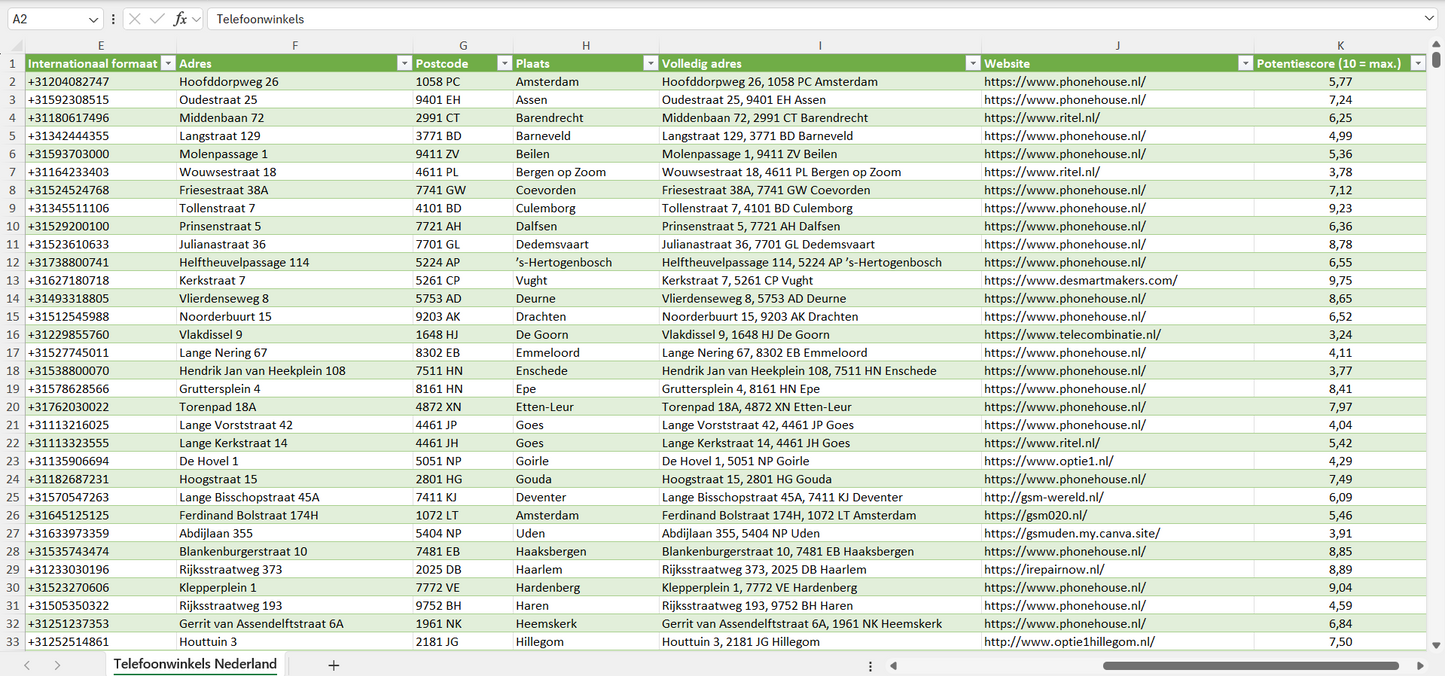The width and height of the screenshot is (1445, 676).
Task: Select the Telefoonwinkels Nederland sheet tab
Action: 195,664
